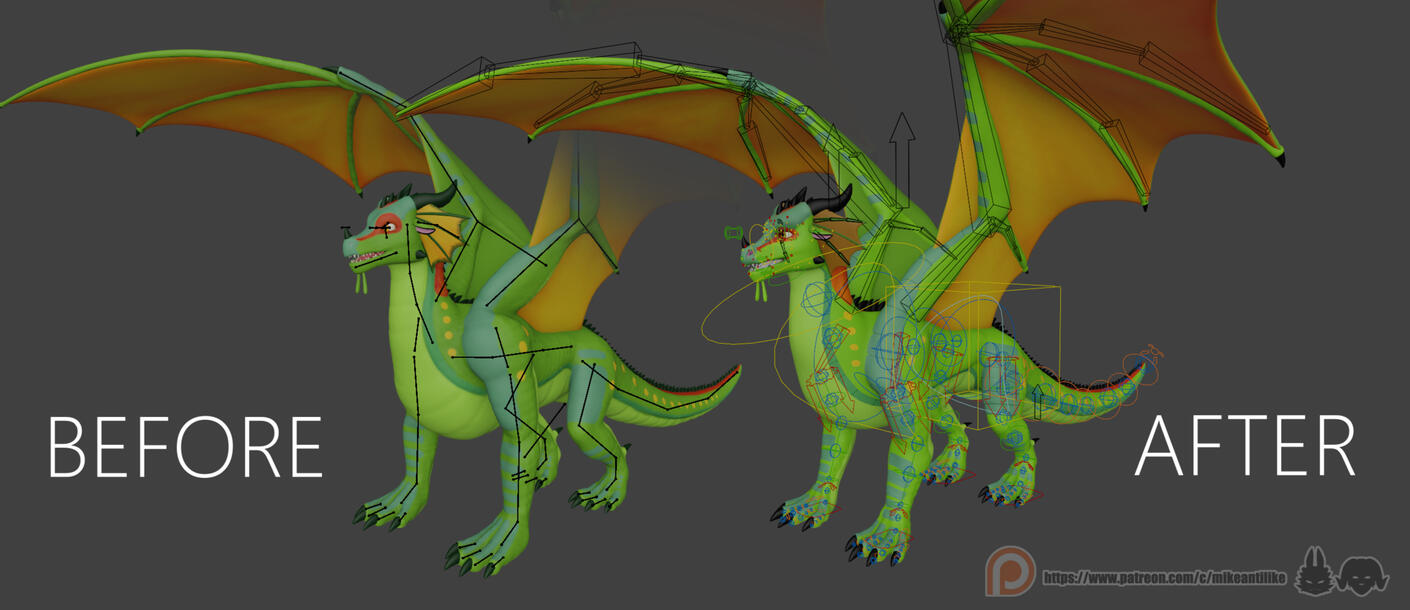Click the rabbit-eared character head icon
Image resolution: width=1410 pixels, height=610 pixels.
pyautogui.click(x=1315, y=572)
